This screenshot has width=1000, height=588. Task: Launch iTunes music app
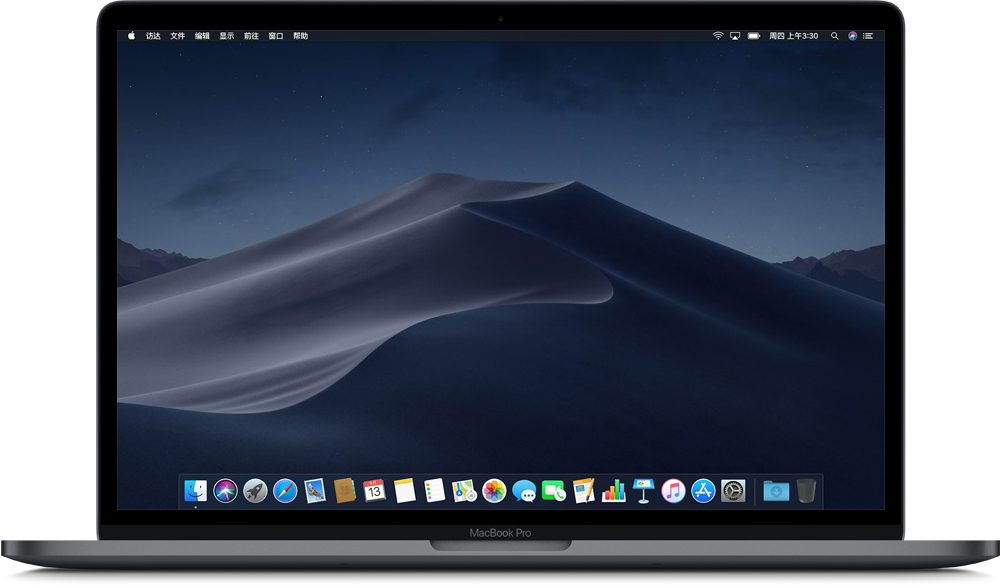coord(673,491)
